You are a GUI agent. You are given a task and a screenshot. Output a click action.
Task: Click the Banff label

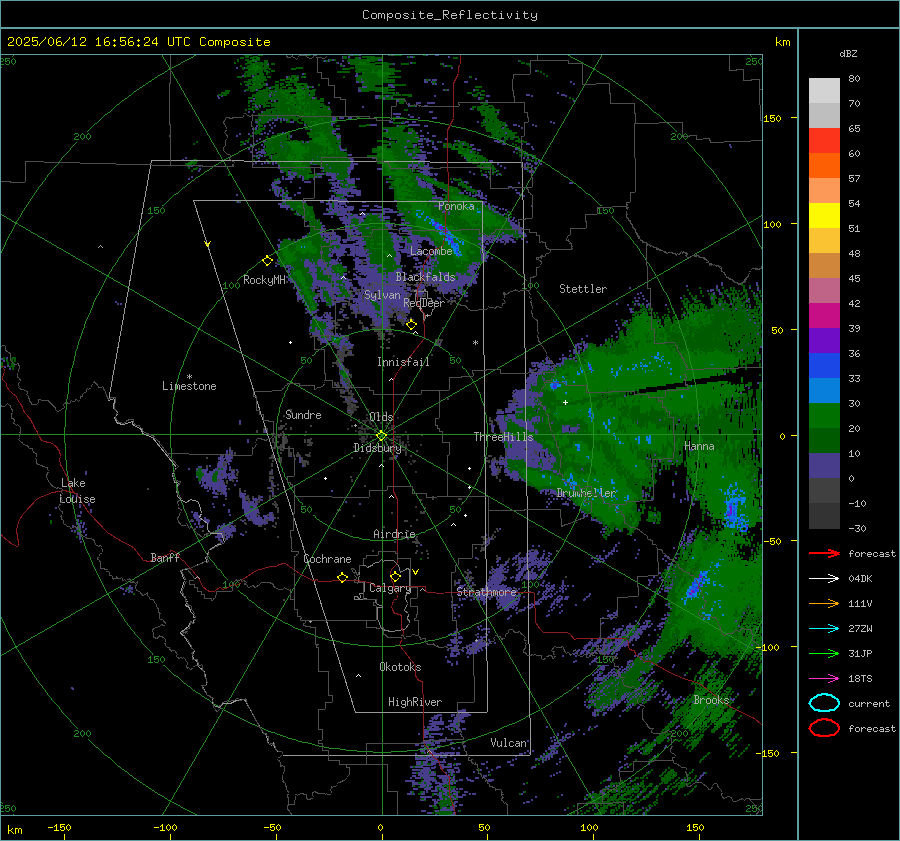(165, 557)
